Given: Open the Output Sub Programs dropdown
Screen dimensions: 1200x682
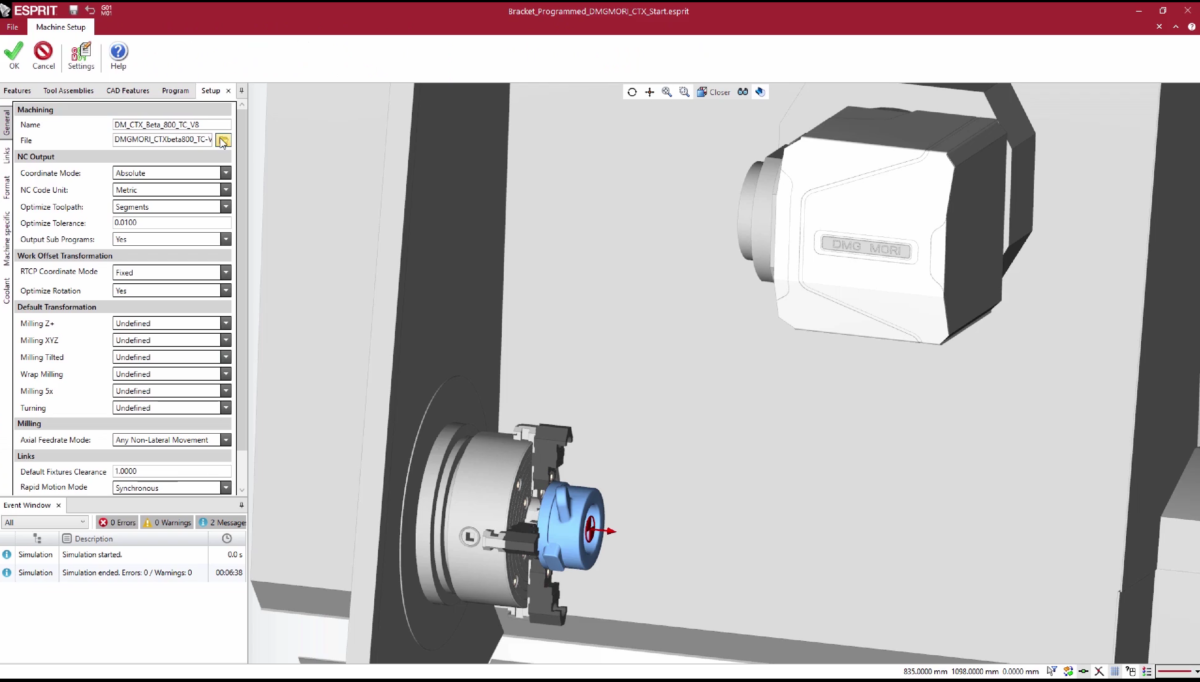Looking at the screenshot, I should (x=226, y=239).
